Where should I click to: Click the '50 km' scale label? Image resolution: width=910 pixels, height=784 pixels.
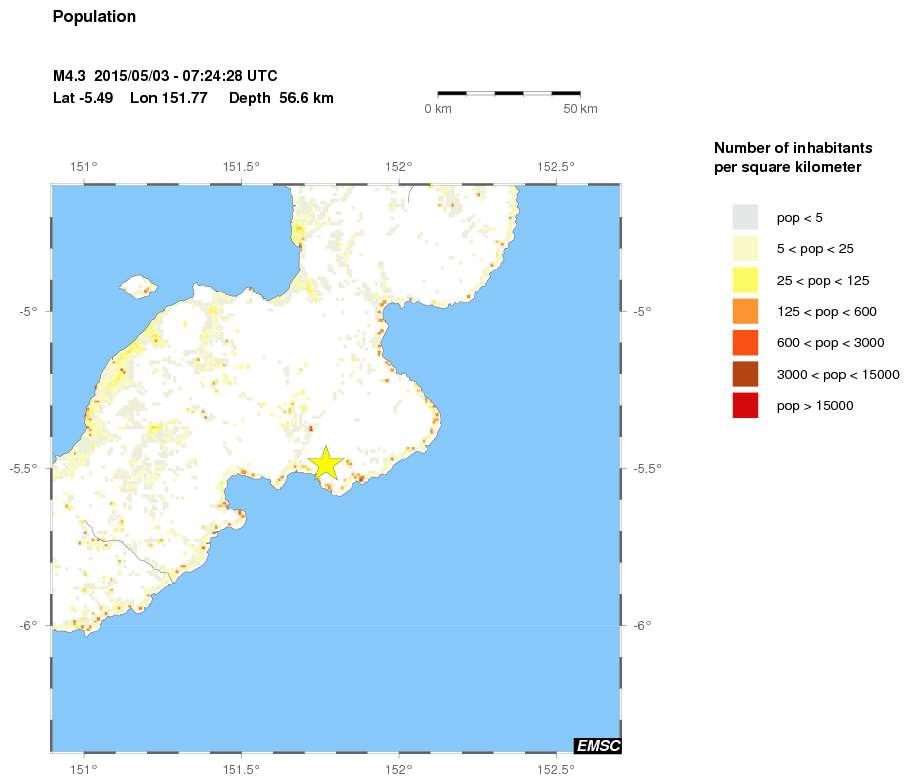pyautogui.click(x=581, y=108)
